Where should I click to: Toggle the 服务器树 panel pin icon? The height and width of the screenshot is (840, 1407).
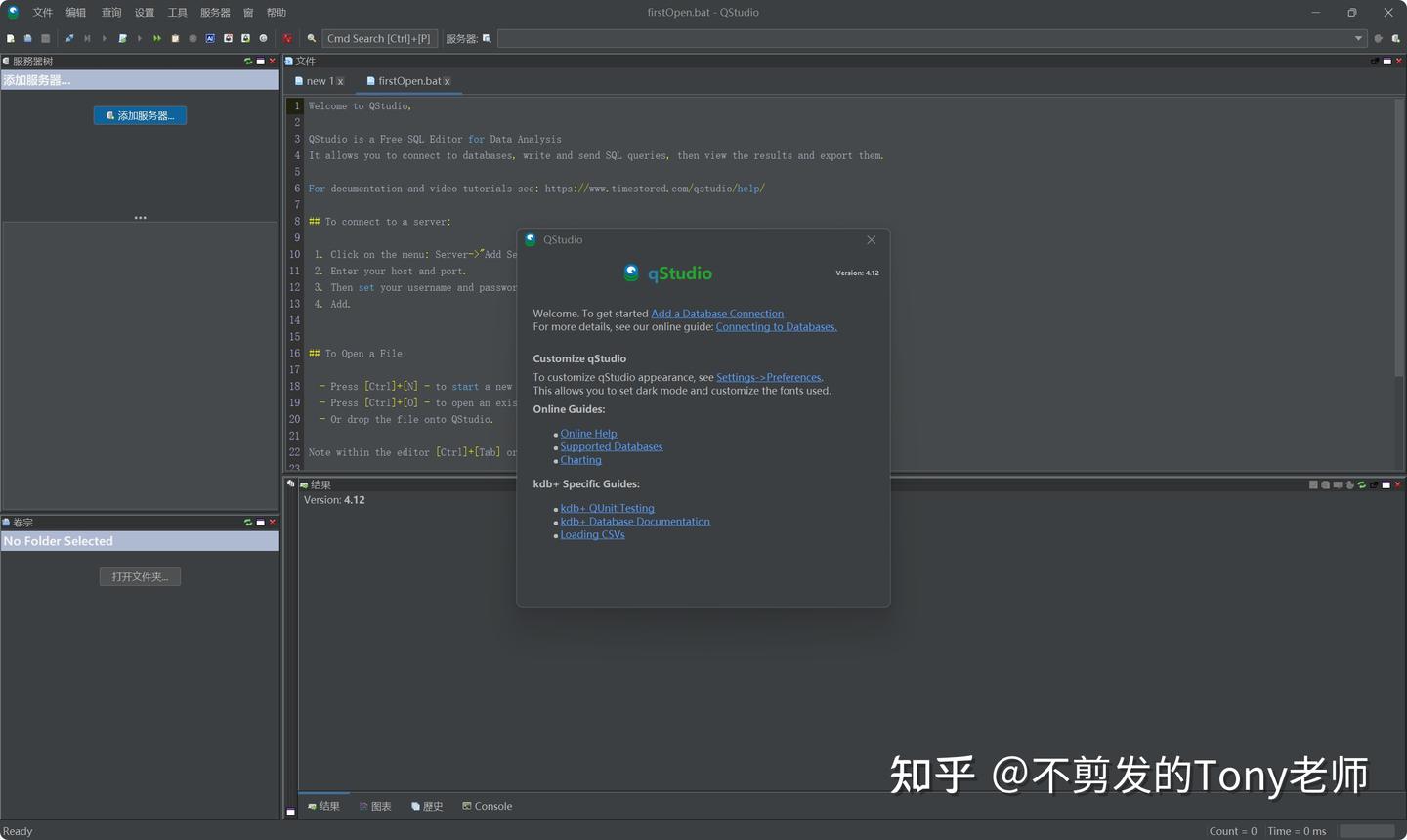click(x=260, y=60)
